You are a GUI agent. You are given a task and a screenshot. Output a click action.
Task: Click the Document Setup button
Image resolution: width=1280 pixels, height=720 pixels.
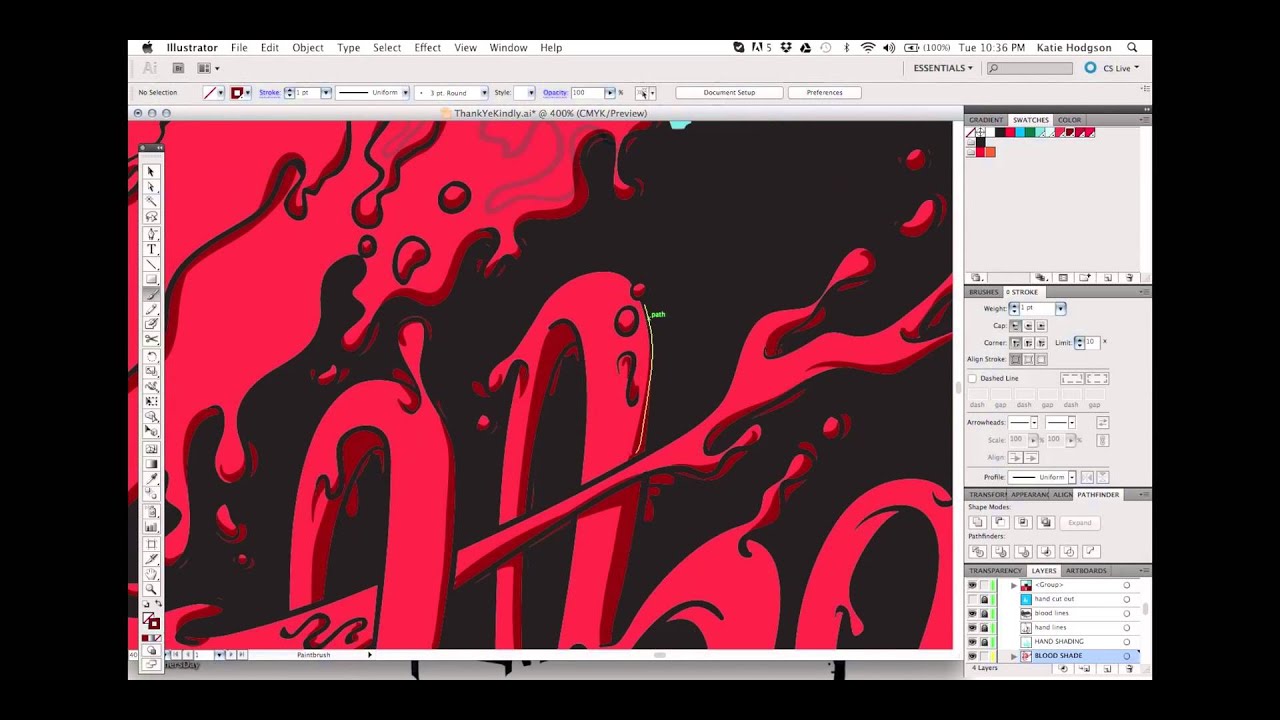(729, 92)
